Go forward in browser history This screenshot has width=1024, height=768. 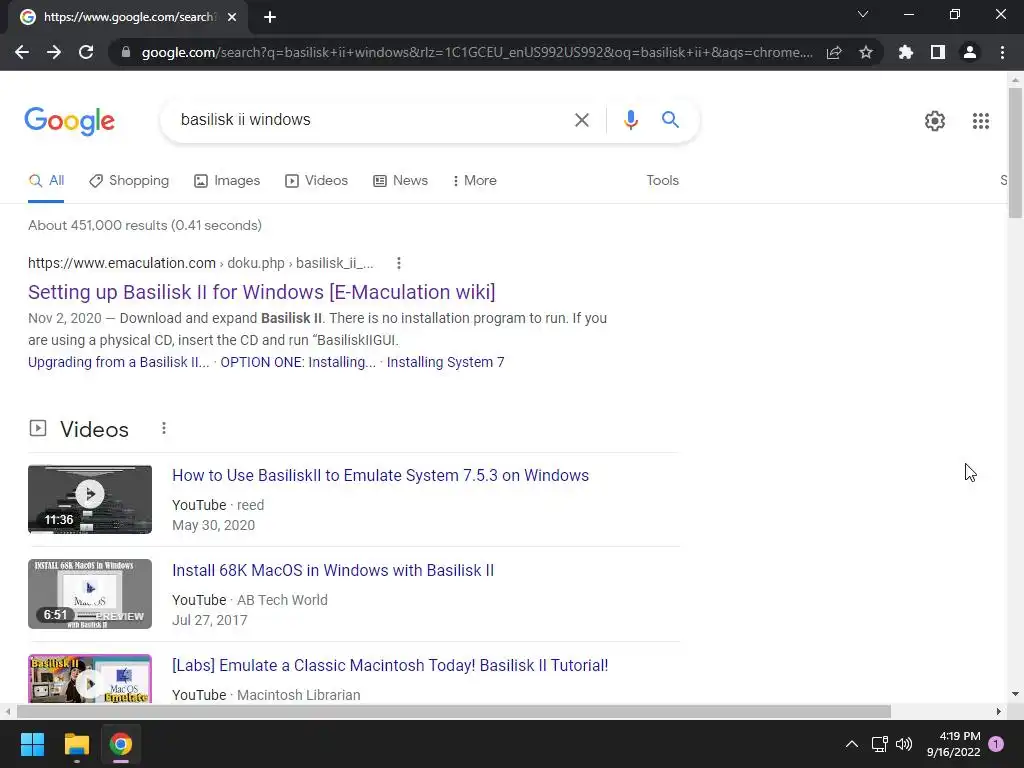54,52
